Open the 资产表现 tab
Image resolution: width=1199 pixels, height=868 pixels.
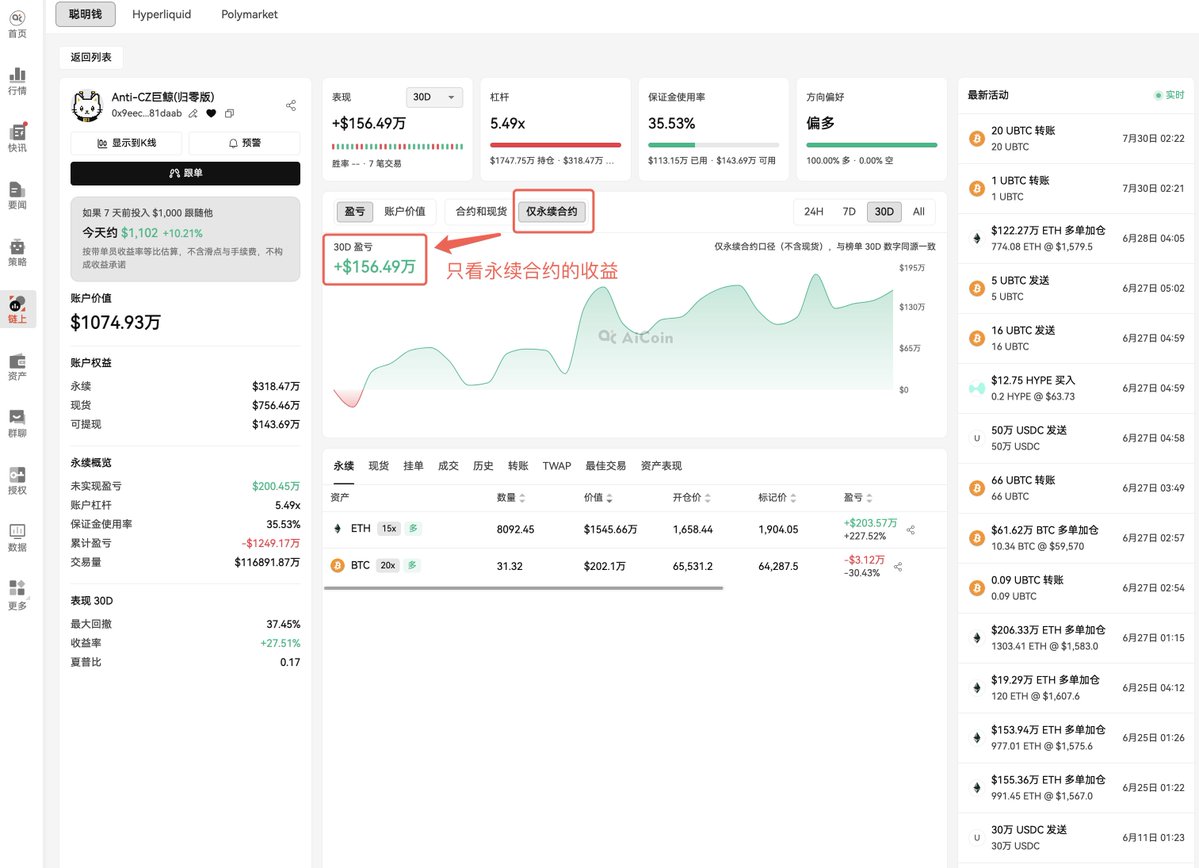point(661,466)
